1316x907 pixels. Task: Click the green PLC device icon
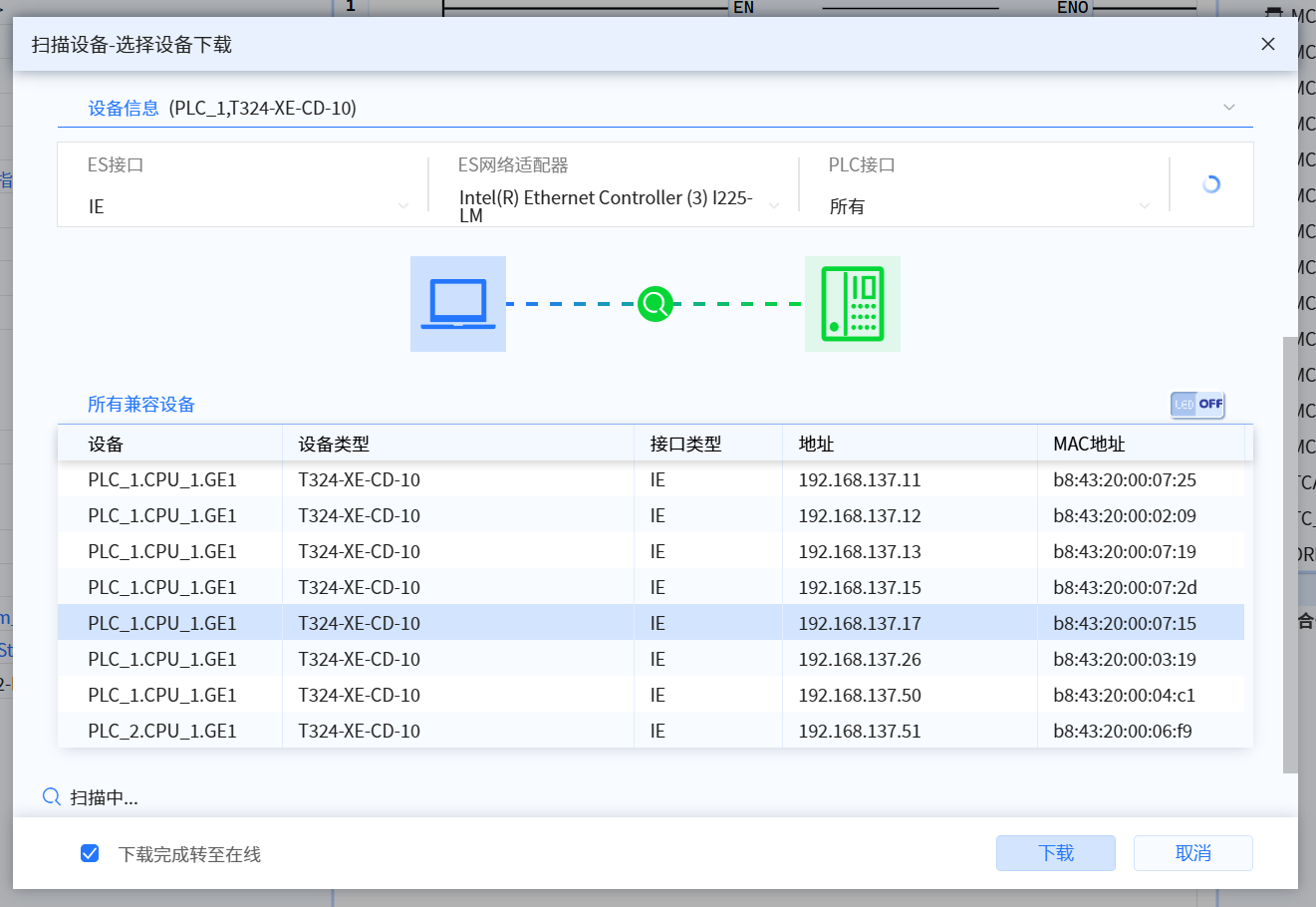(852, 304)
